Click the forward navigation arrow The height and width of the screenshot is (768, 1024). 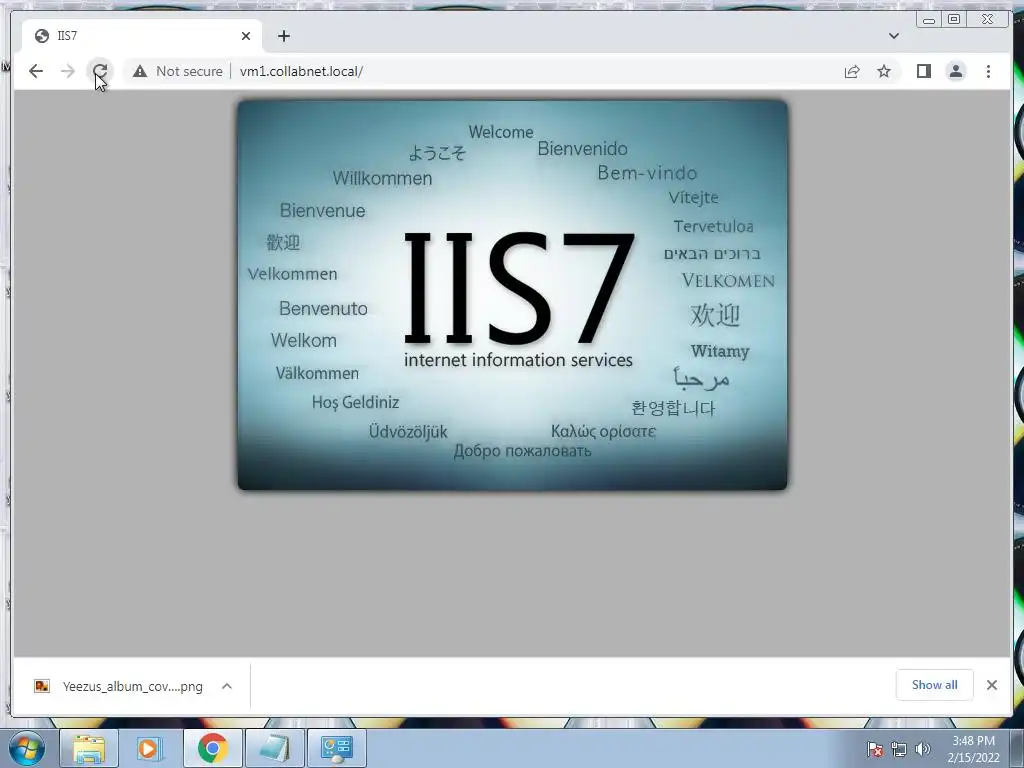(68, 71)
